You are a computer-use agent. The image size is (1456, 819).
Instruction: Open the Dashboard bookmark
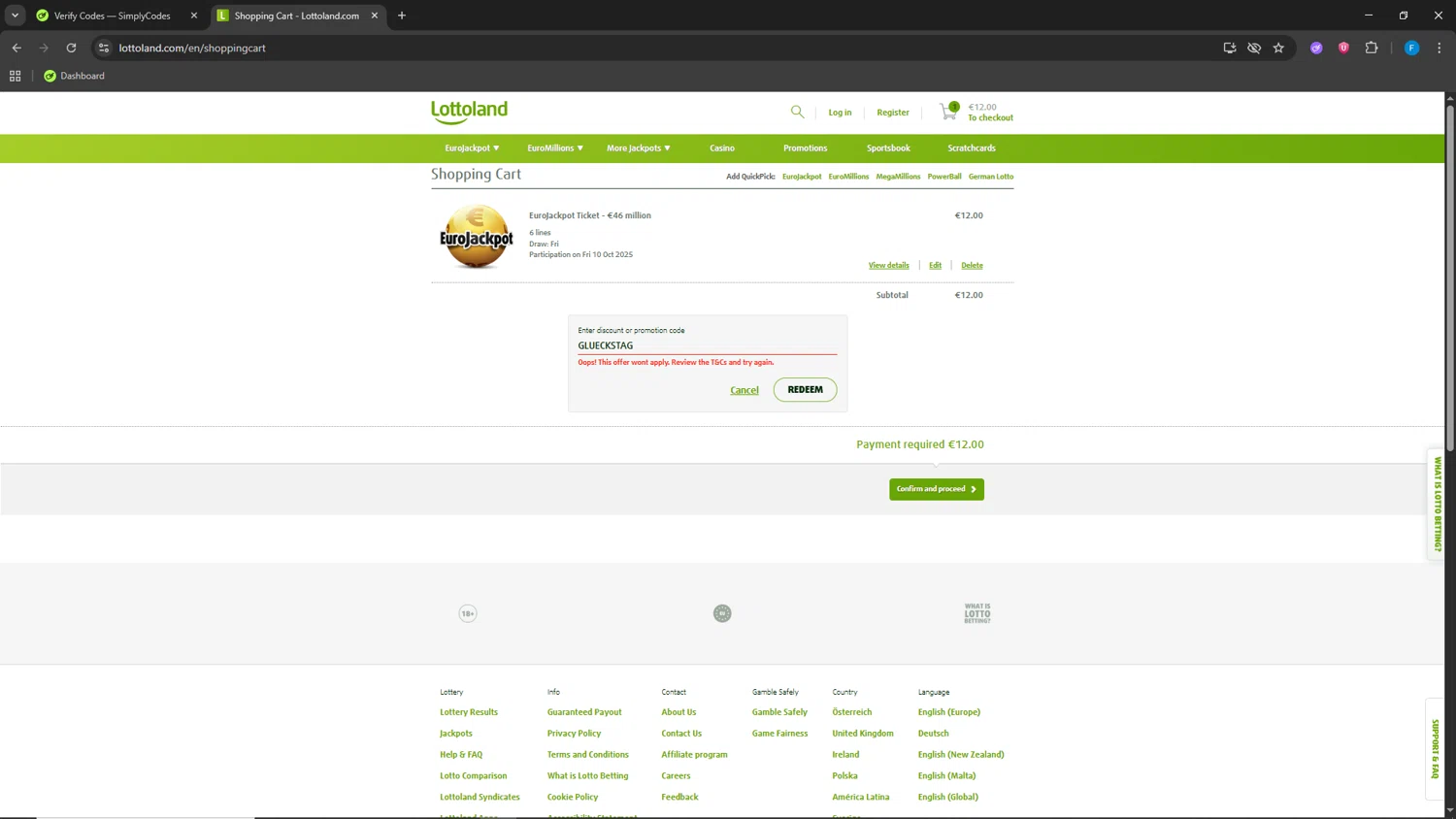tap(75, 76)
